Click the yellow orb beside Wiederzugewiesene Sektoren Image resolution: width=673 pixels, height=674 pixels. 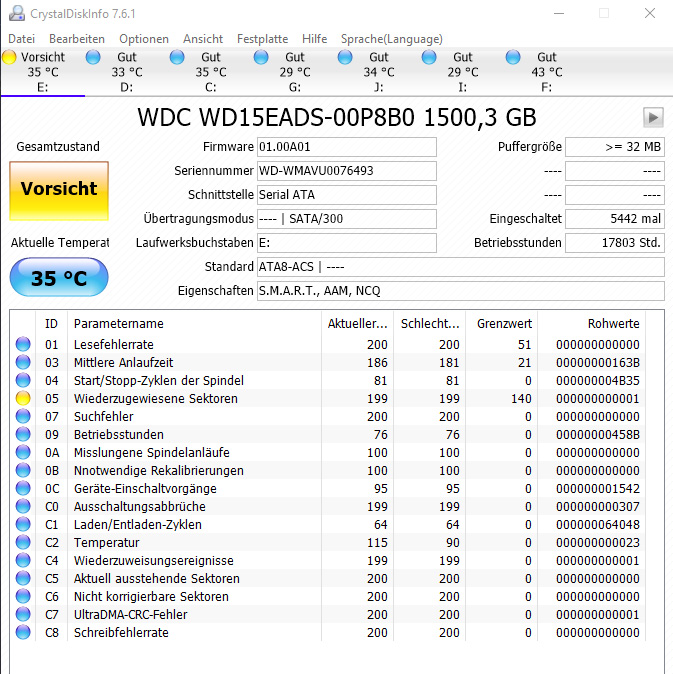(23, 398)
